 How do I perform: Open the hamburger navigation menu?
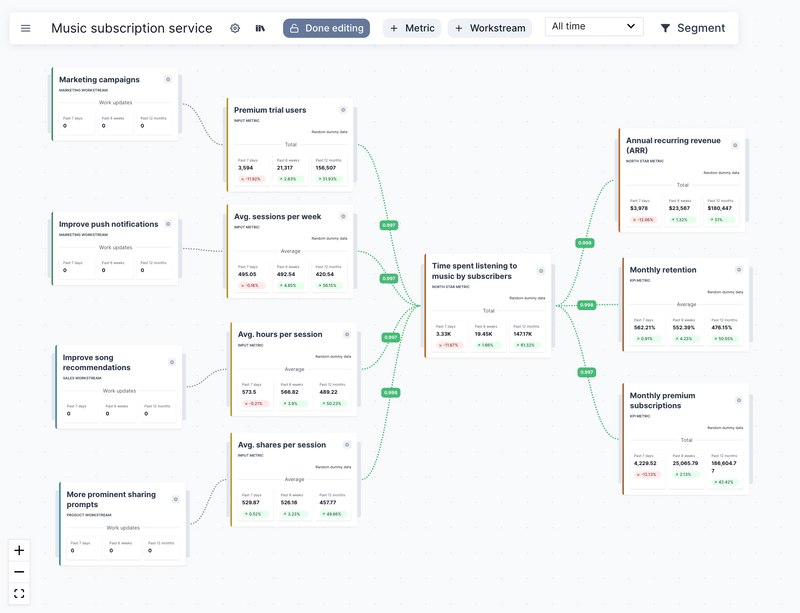(25, 28)
